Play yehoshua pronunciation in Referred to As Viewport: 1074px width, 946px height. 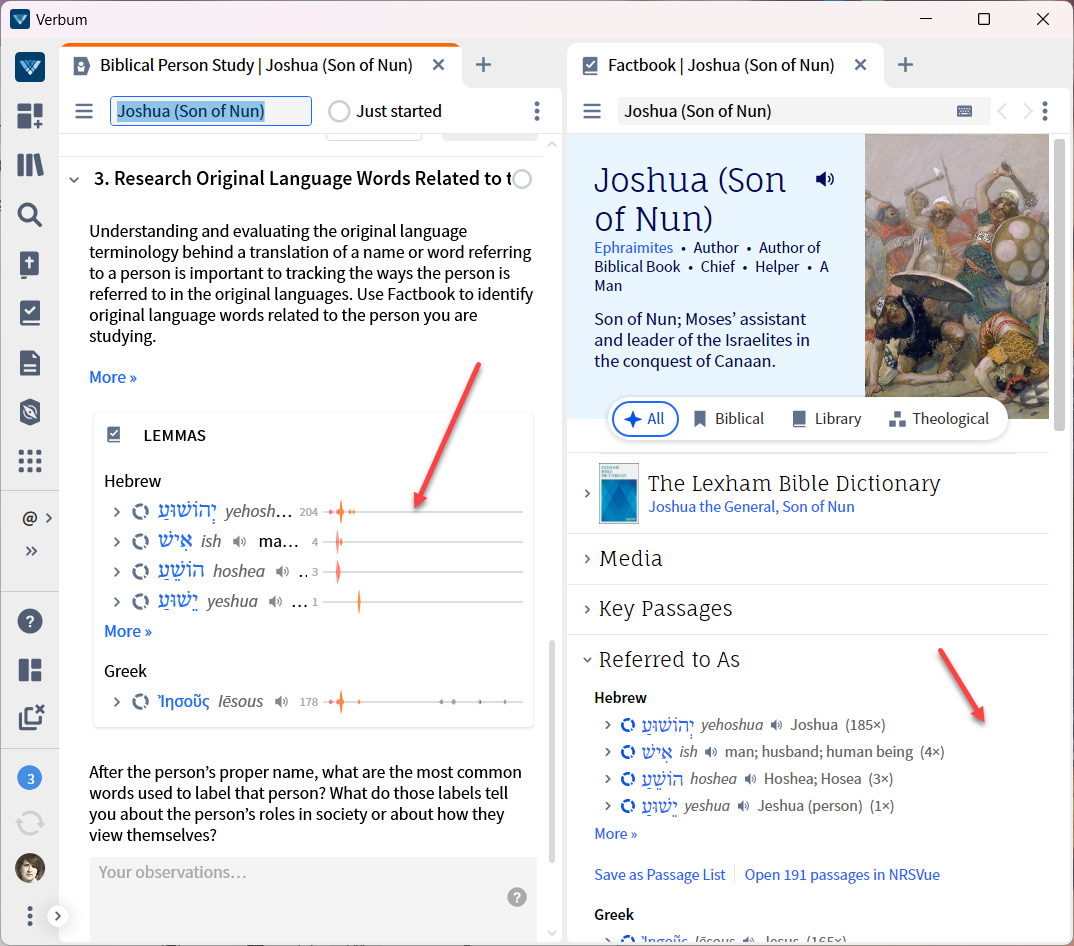tap(777, 725)
